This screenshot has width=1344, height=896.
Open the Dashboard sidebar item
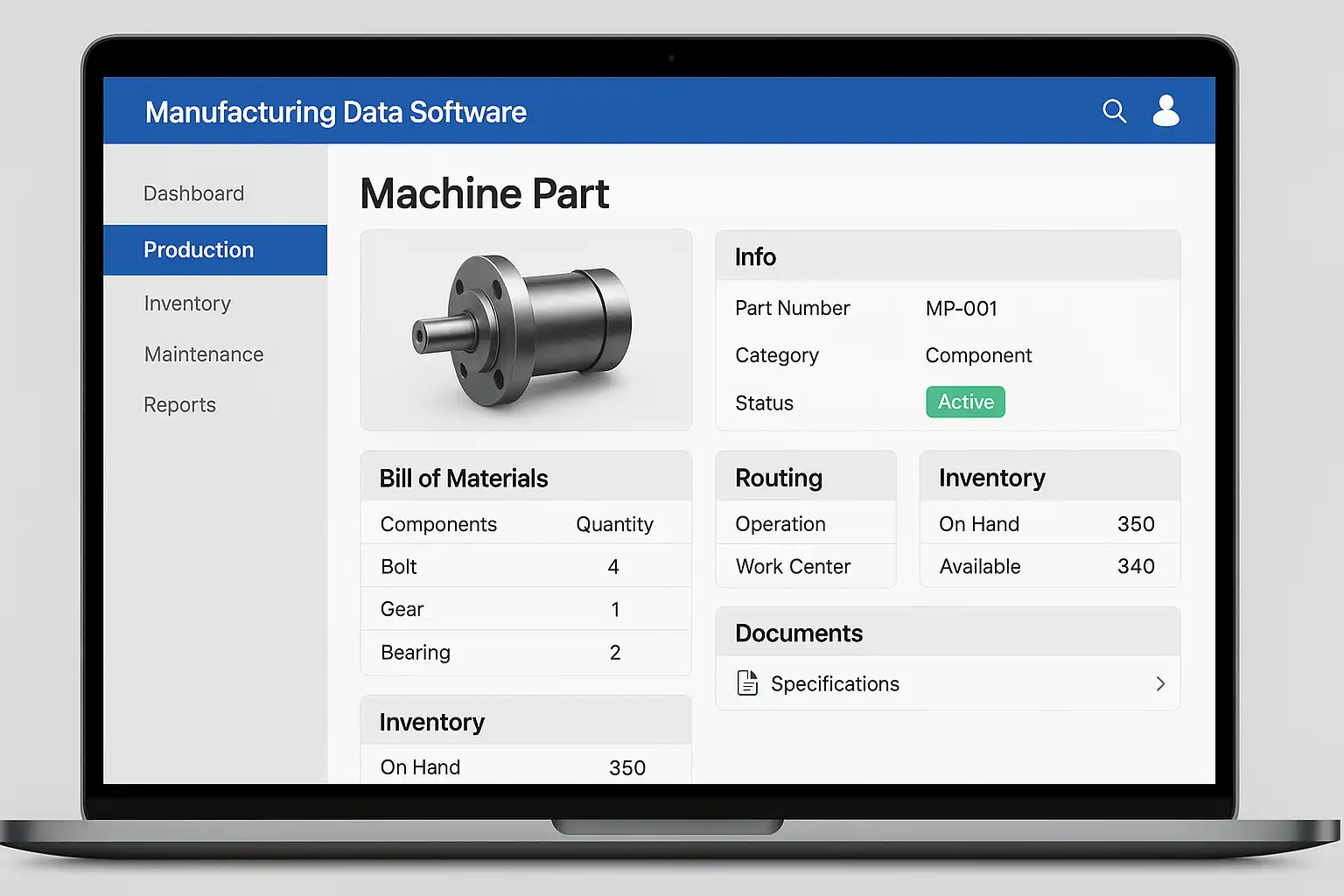pyautogui.click(x=193, y=193)
